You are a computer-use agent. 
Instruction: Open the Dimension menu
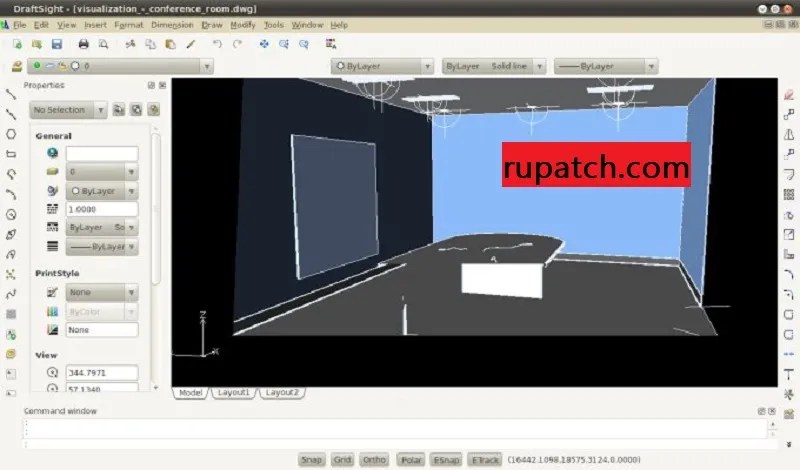(172, 25)
